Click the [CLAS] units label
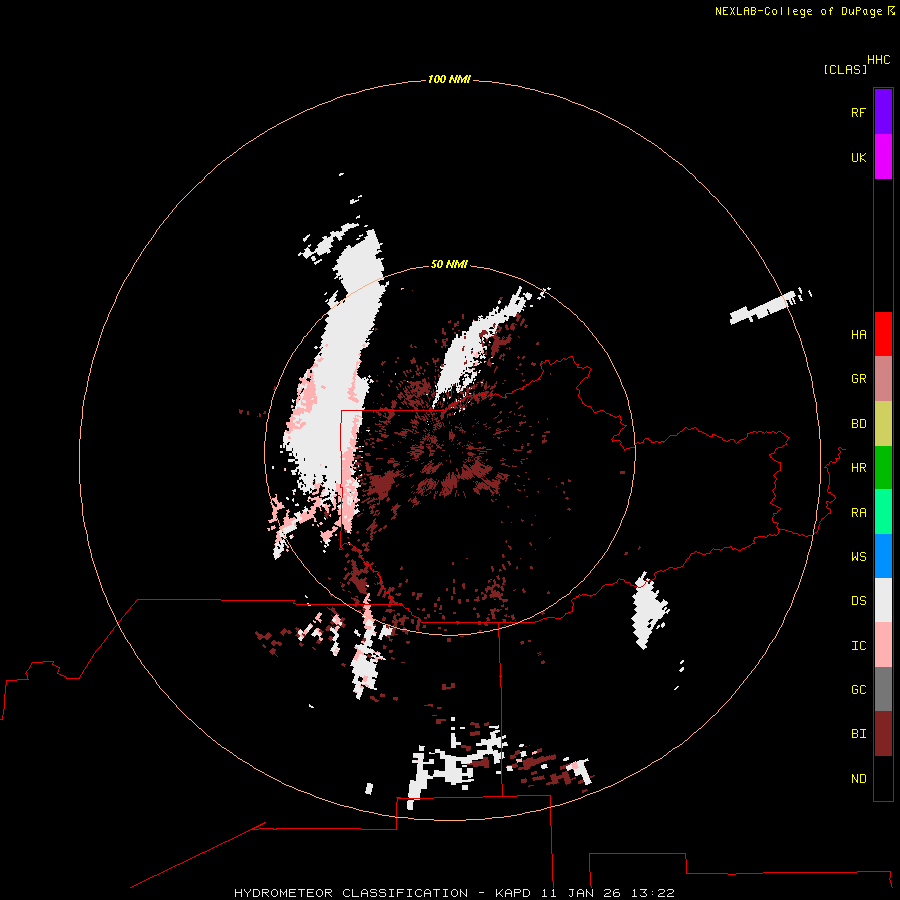This screenshot has width=900, height=900. [x=845, y=69]
